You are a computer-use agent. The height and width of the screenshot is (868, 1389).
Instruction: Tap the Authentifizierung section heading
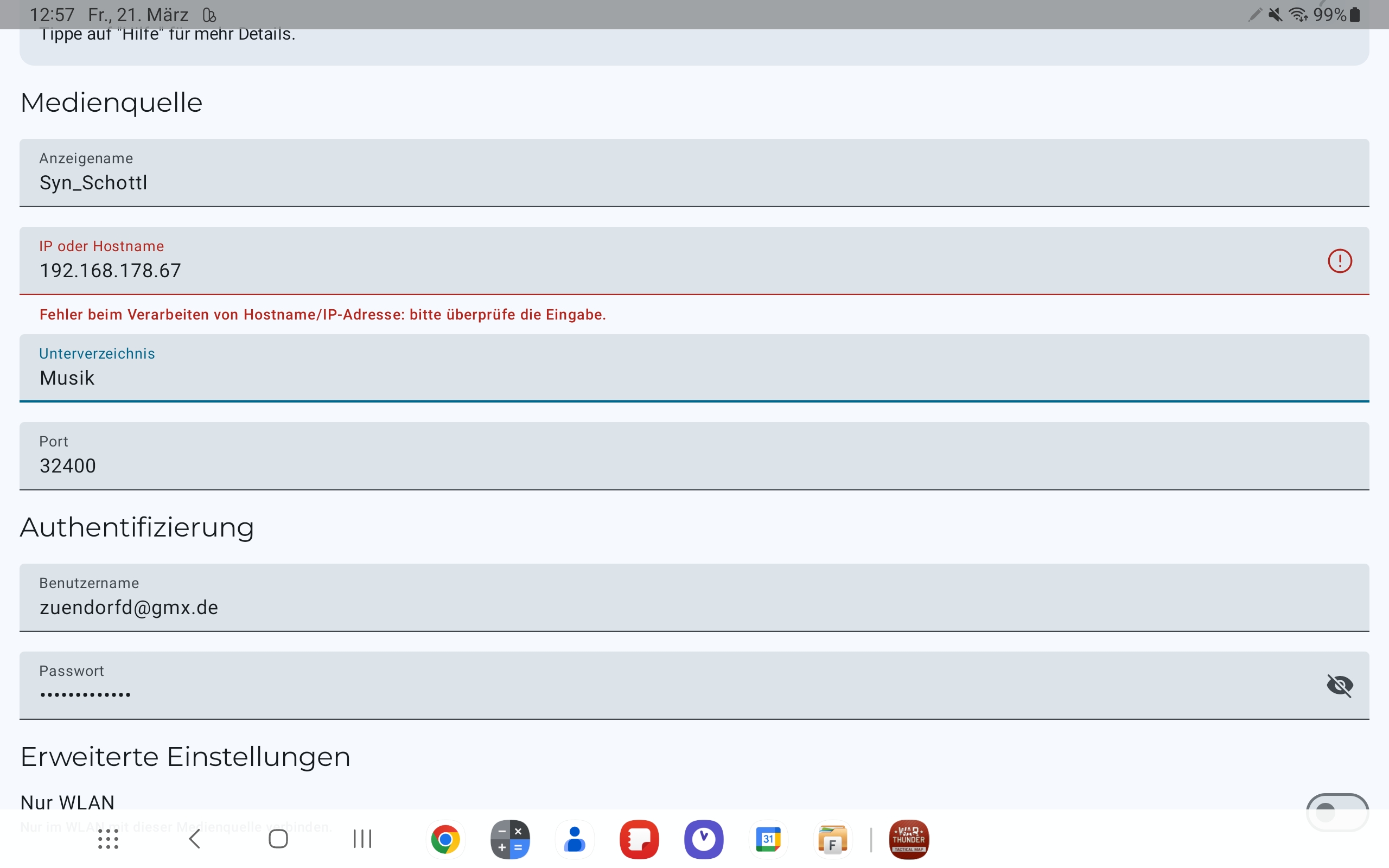(137, 527)
